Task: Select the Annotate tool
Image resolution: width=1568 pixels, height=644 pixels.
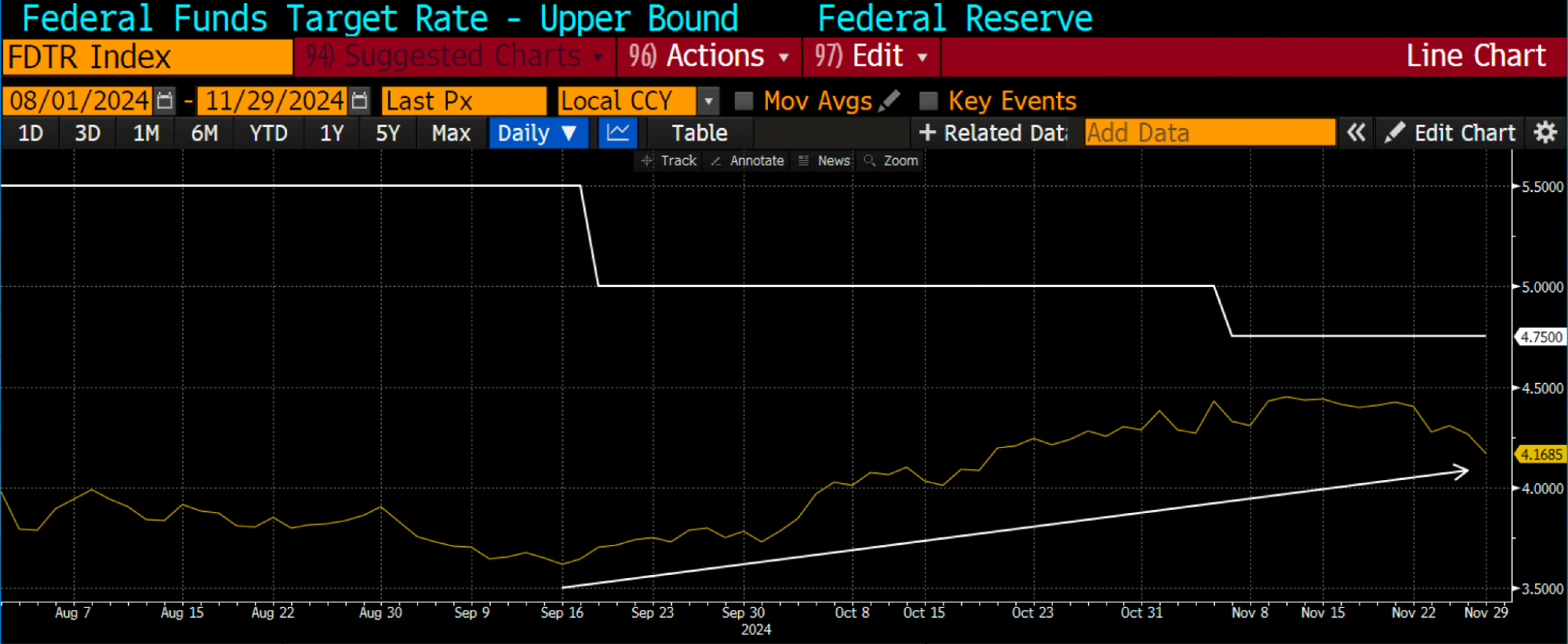Action: click(x=747, y=161)
